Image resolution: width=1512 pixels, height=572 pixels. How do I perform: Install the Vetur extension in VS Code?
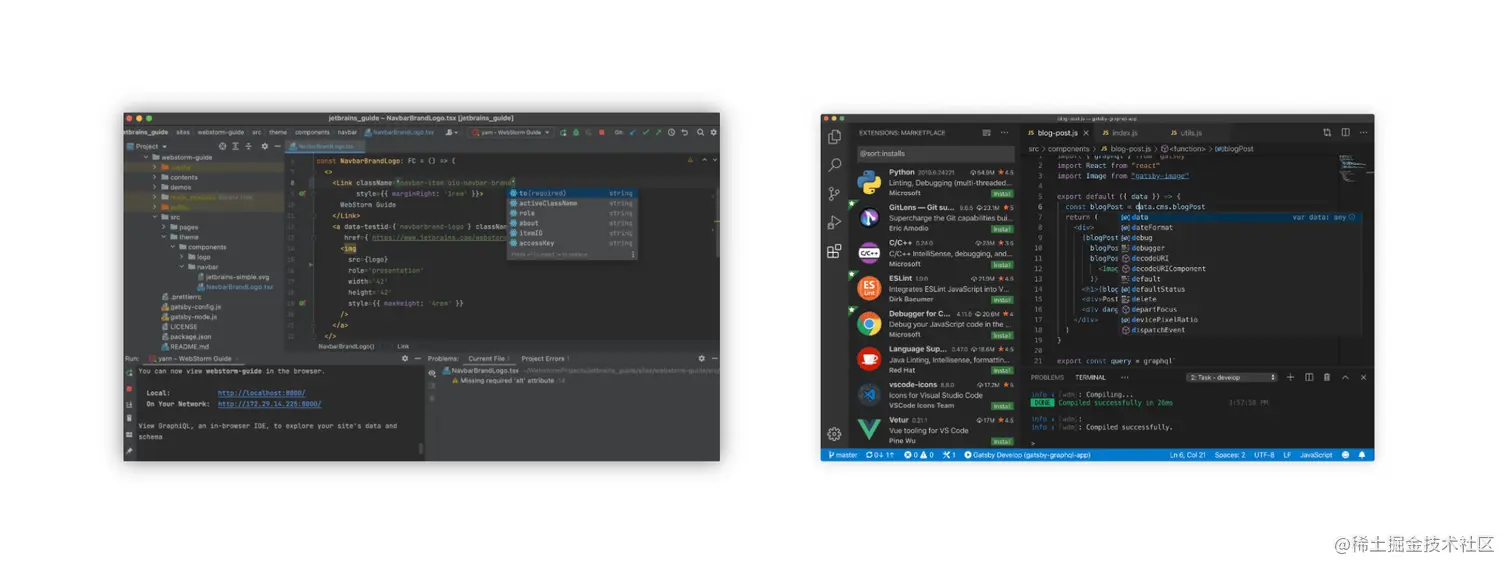1002,441
